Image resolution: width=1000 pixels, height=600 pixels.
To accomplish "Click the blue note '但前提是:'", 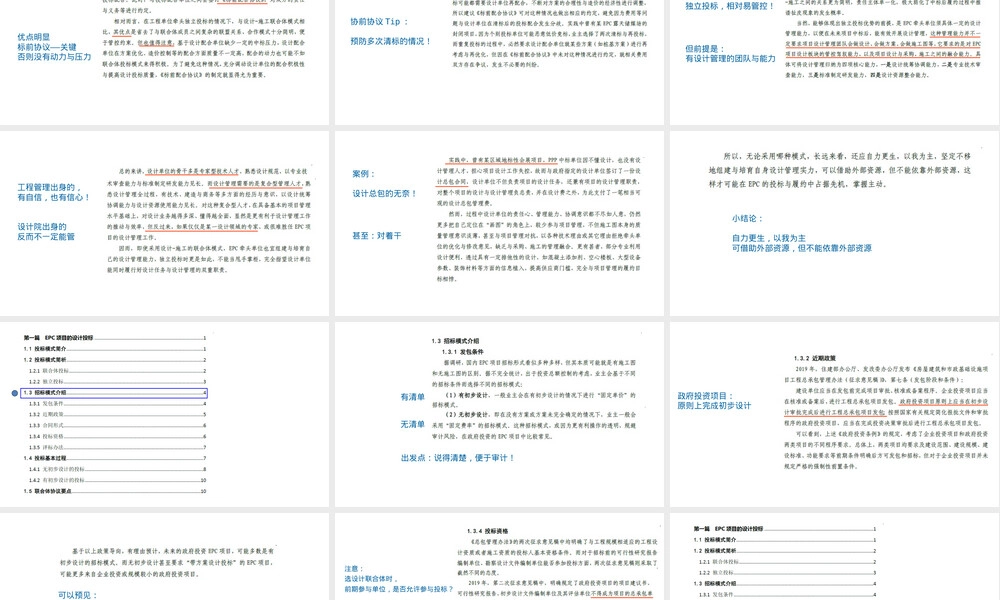I will click(705, 48).
